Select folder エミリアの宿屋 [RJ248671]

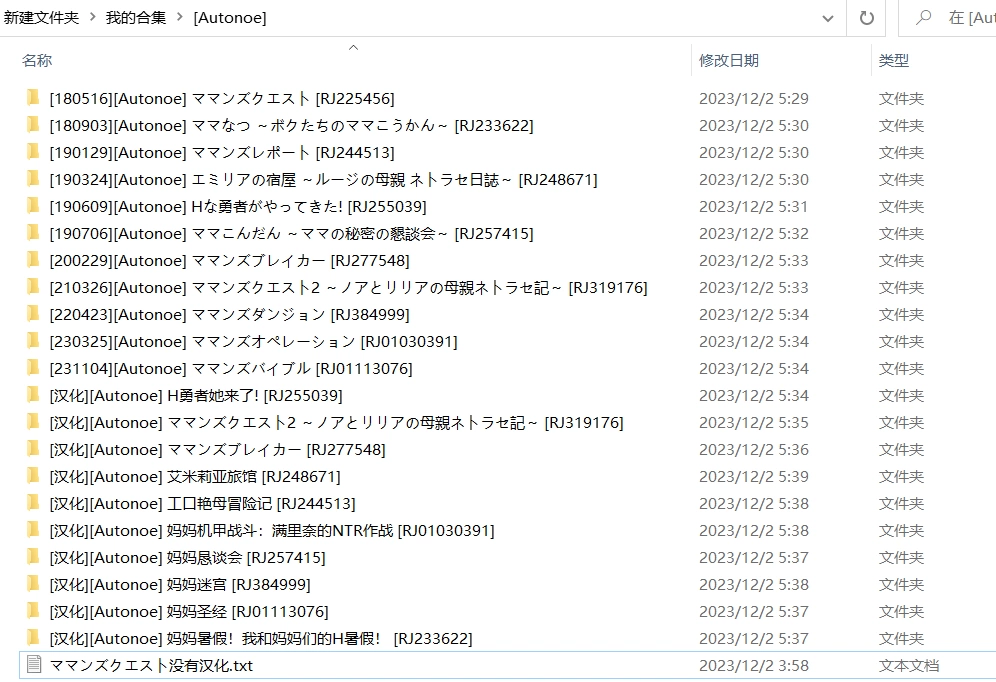[x=323, y=179]
